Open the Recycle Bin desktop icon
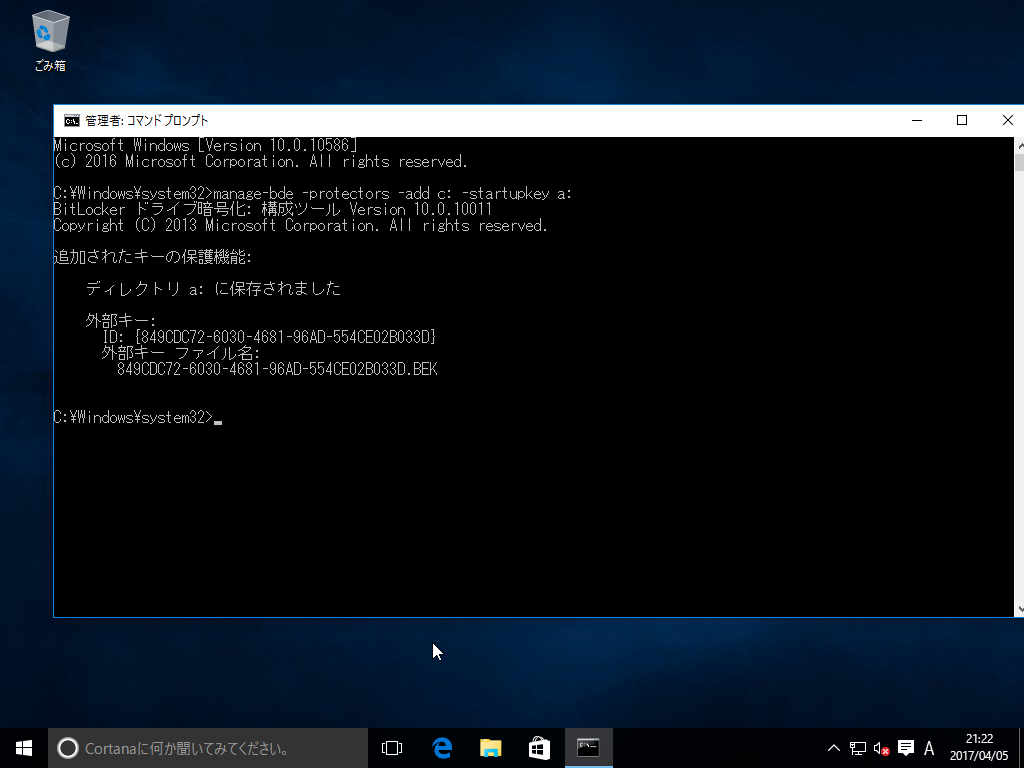 click(x=50, y=40)
